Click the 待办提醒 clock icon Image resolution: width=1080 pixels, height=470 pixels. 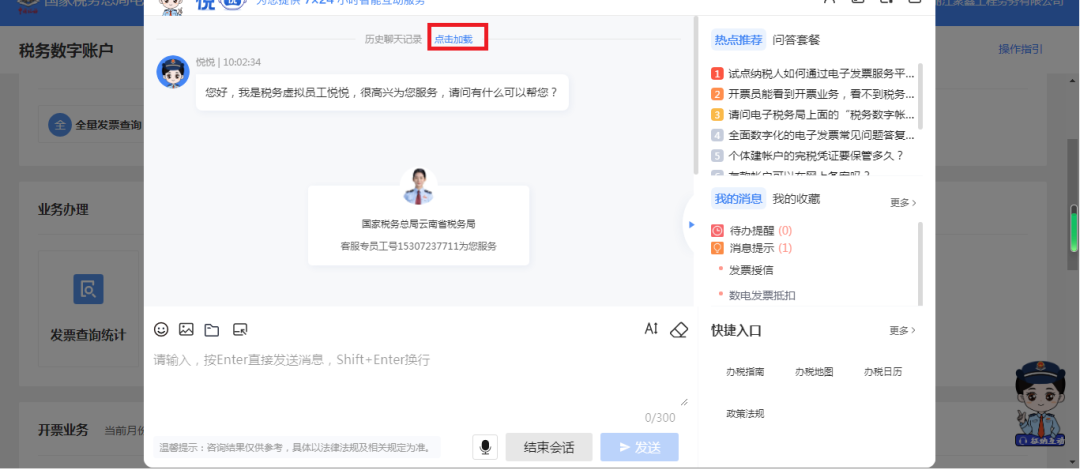(x=717, y=230)
